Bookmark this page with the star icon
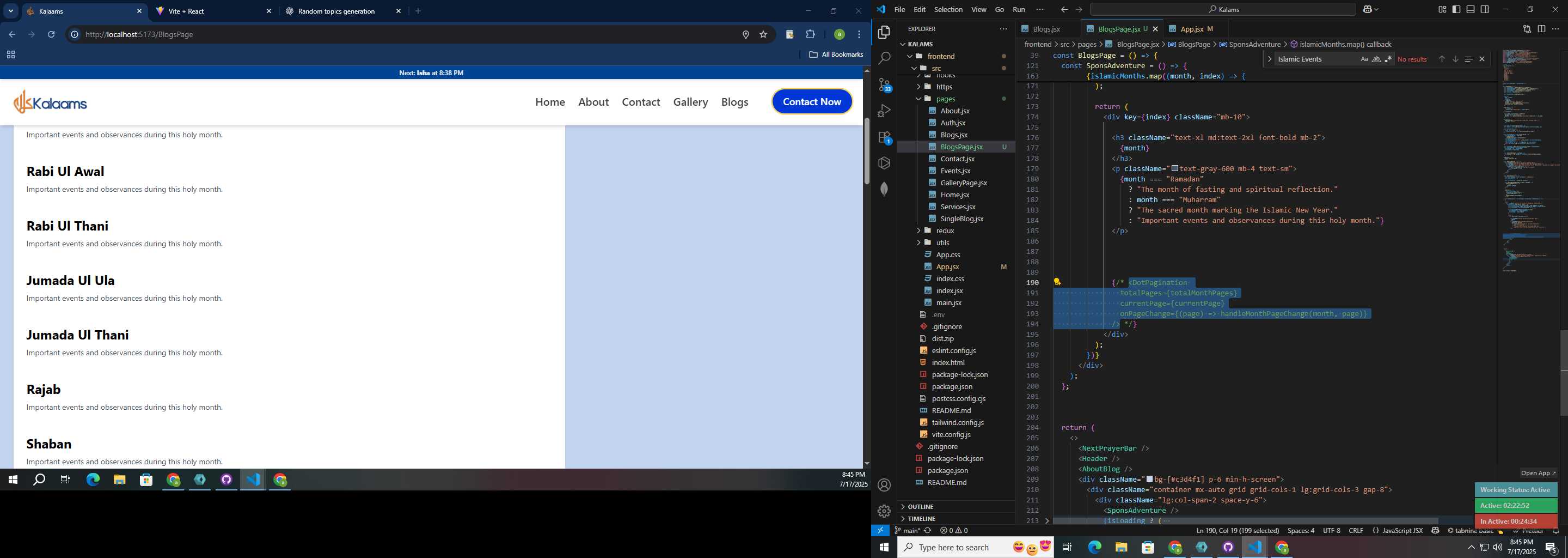The image size is (1568, 558). point(763,35)
